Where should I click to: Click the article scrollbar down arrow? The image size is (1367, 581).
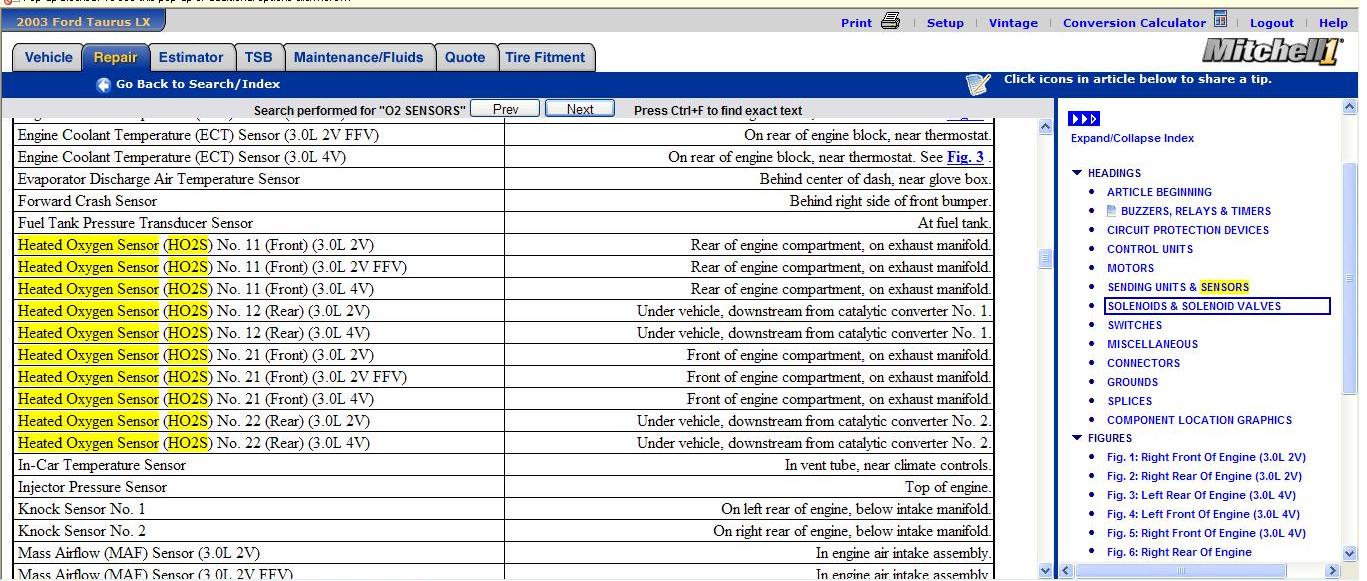pos(1046,571)
